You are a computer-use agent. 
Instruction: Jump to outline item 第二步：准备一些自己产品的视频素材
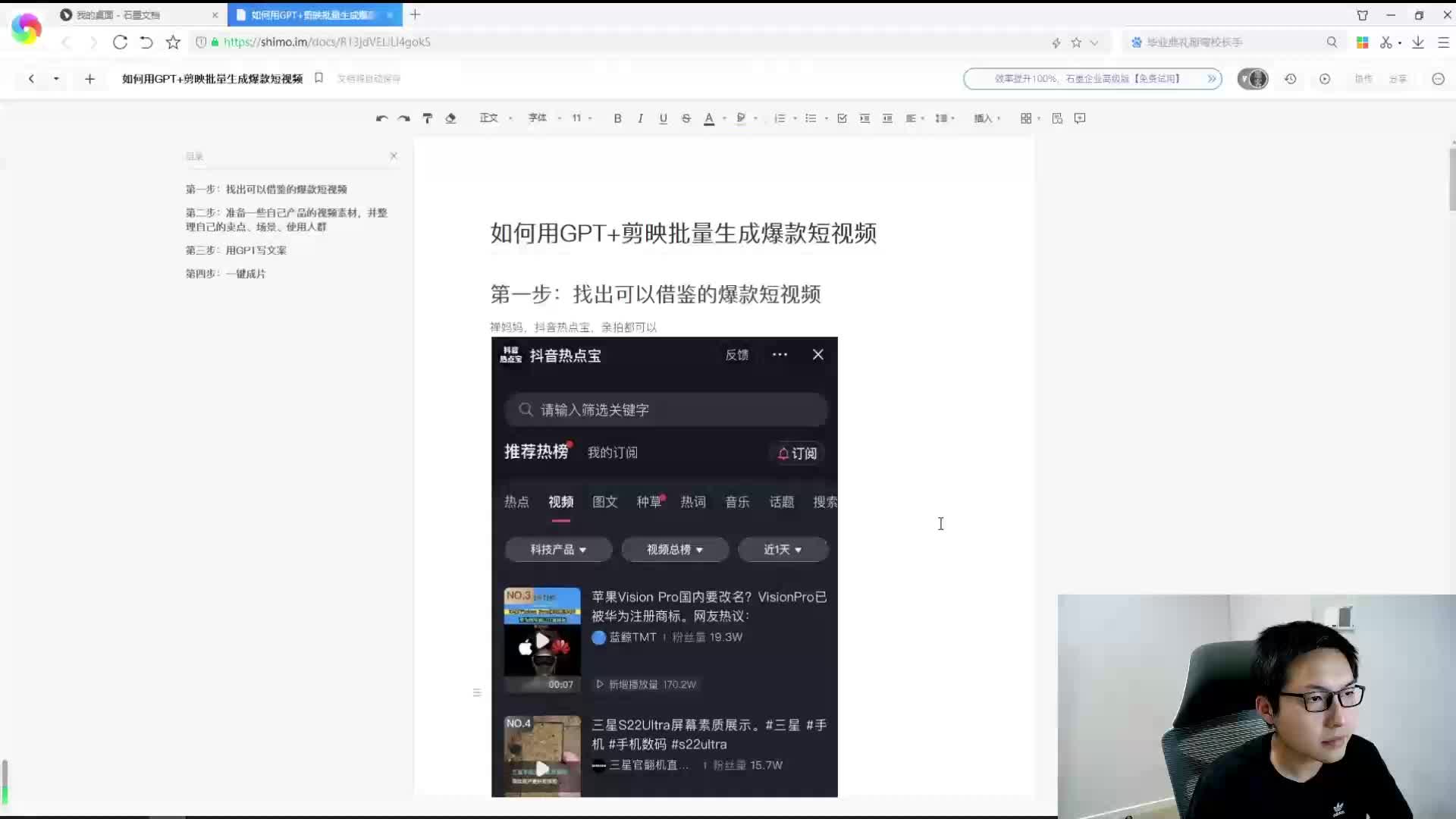click(x=287, y=220)
